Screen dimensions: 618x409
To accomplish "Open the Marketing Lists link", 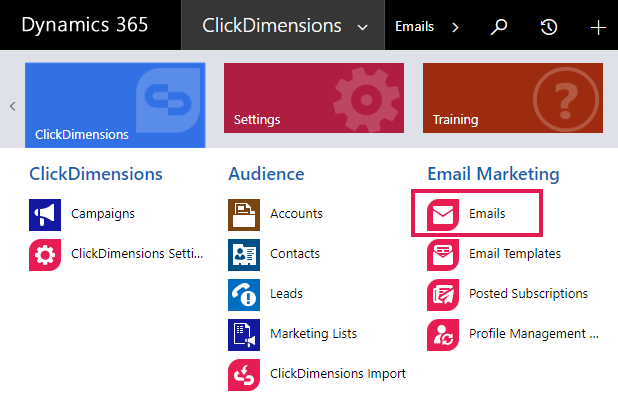I will point(313,333).
